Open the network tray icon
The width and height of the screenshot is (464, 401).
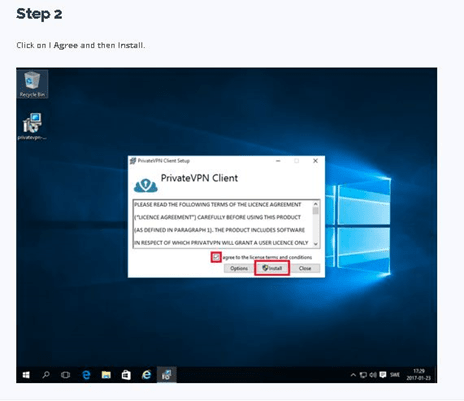point(363,375)
